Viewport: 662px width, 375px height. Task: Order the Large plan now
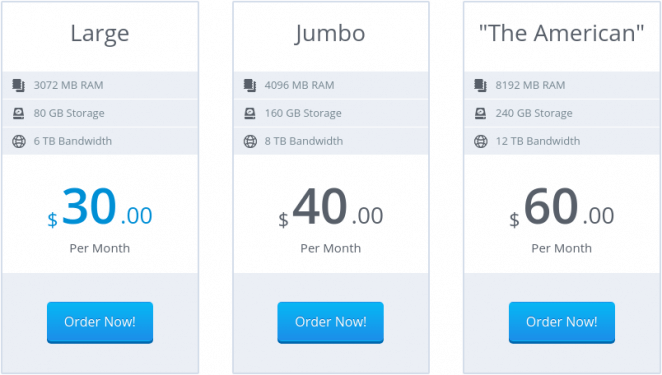pos(100,323)
